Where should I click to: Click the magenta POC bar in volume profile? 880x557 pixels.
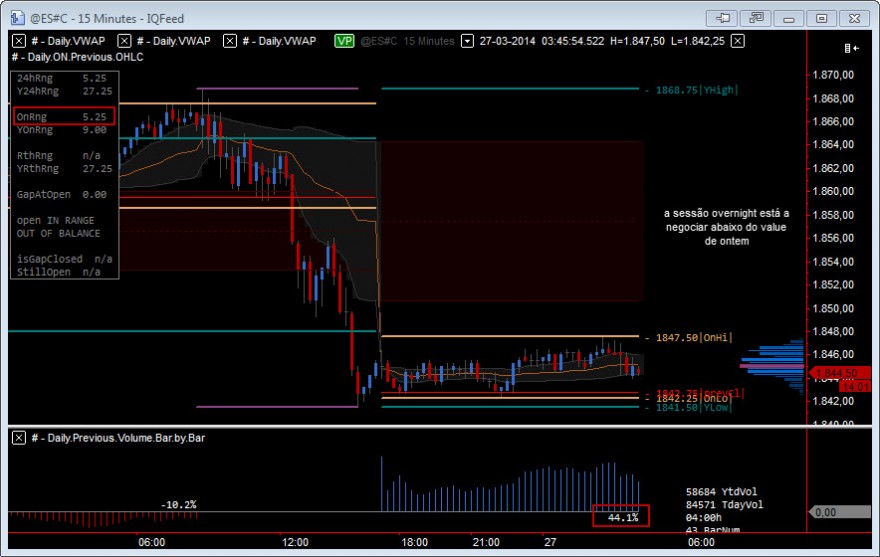[772, 366]
